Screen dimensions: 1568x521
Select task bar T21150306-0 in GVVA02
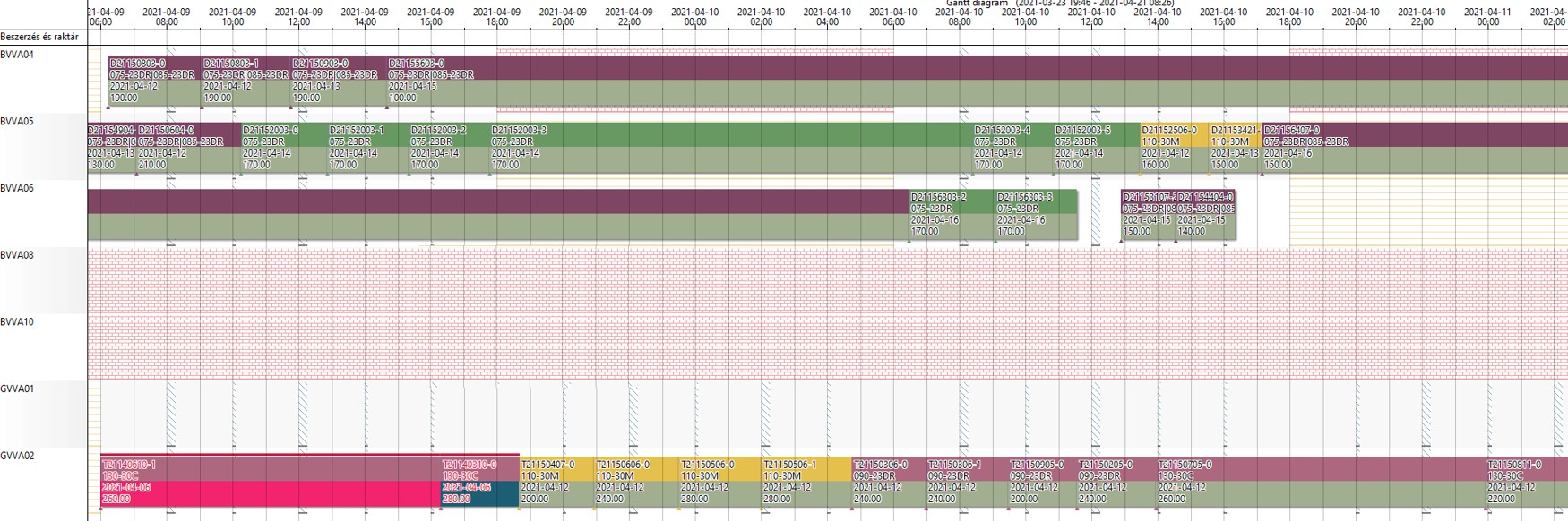[889, 482]
